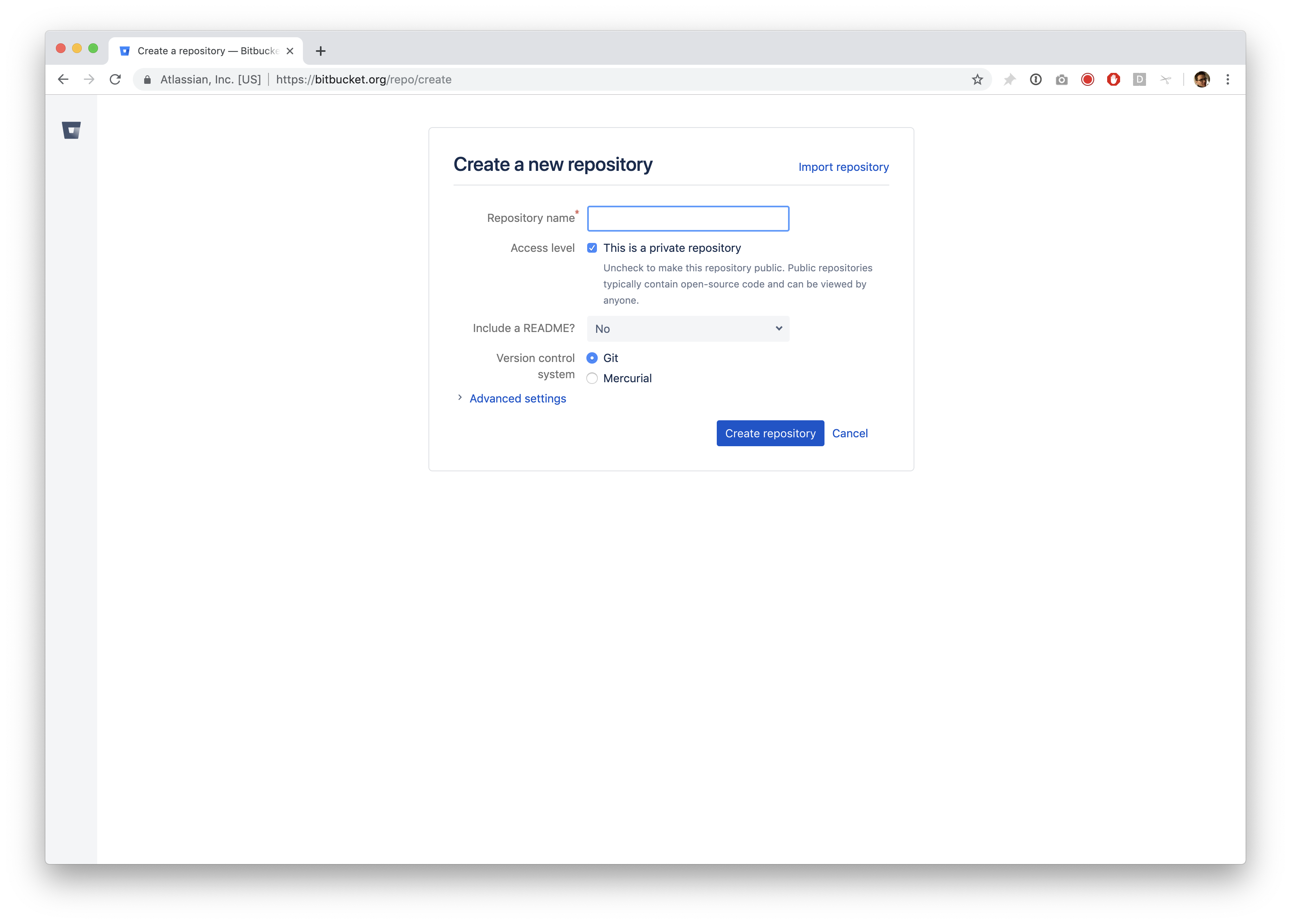Open a new browser tab

click(321, 51)
